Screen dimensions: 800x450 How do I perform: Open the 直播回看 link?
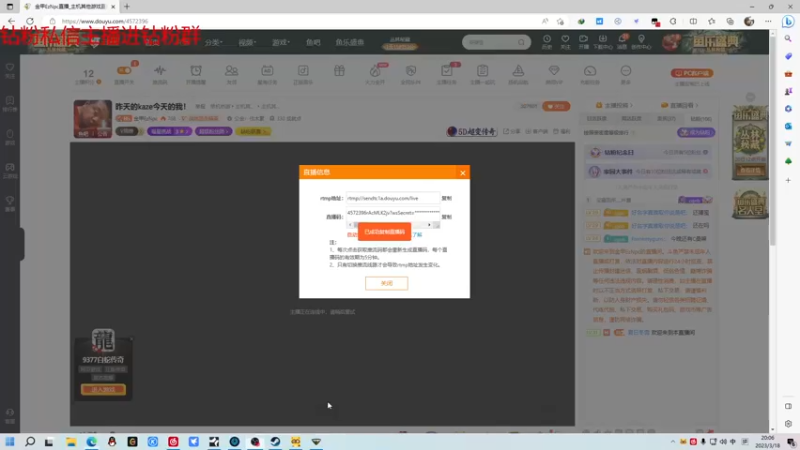(680, 105)
